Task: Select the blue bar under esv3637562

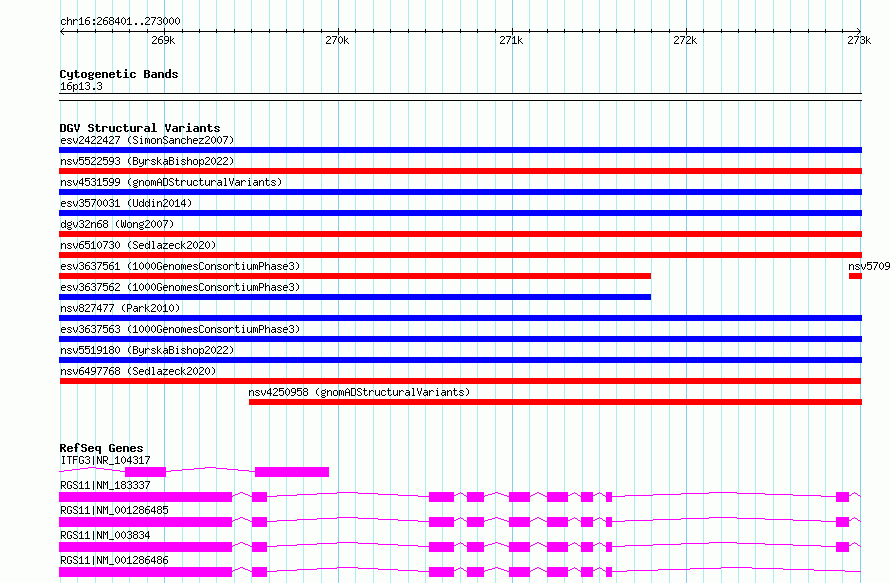Action: click(x=355, y=297)
